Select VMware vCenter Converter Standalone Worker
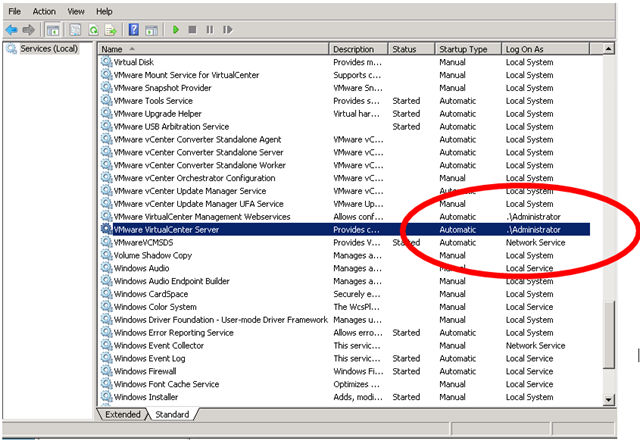This screenshot has width=640, height=444. coord(200,165)
